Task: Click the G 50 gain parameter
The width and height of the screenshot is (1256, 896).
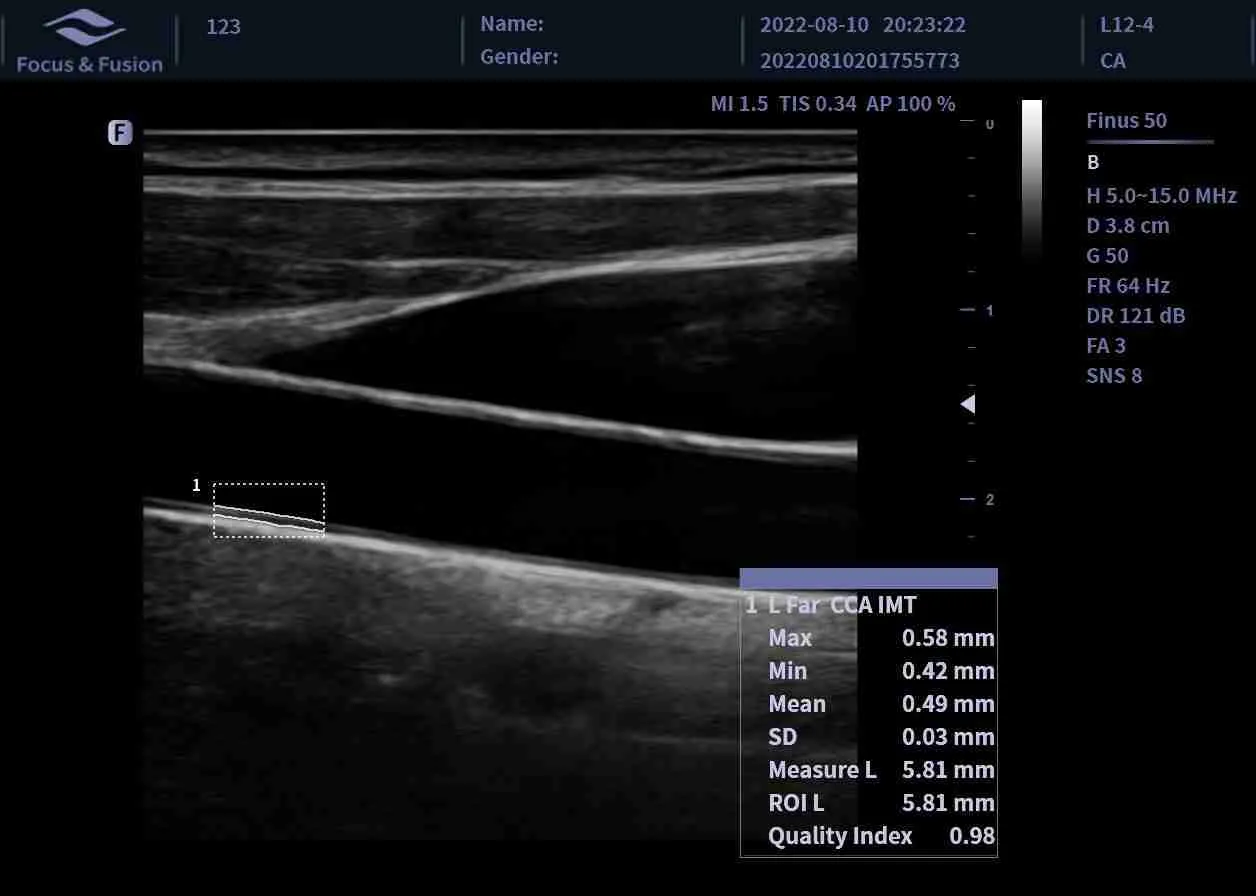Action: click(x=1107, y=256)
